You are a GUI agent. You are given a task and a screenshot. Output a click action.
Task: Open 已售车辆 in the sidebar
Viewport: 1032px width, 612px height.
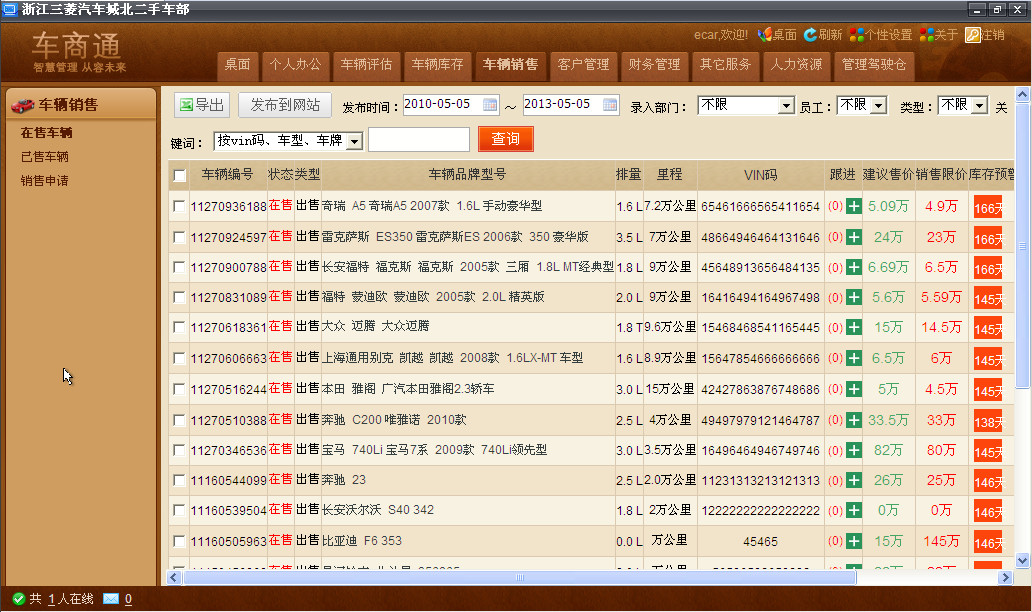[x=45, y=157]
